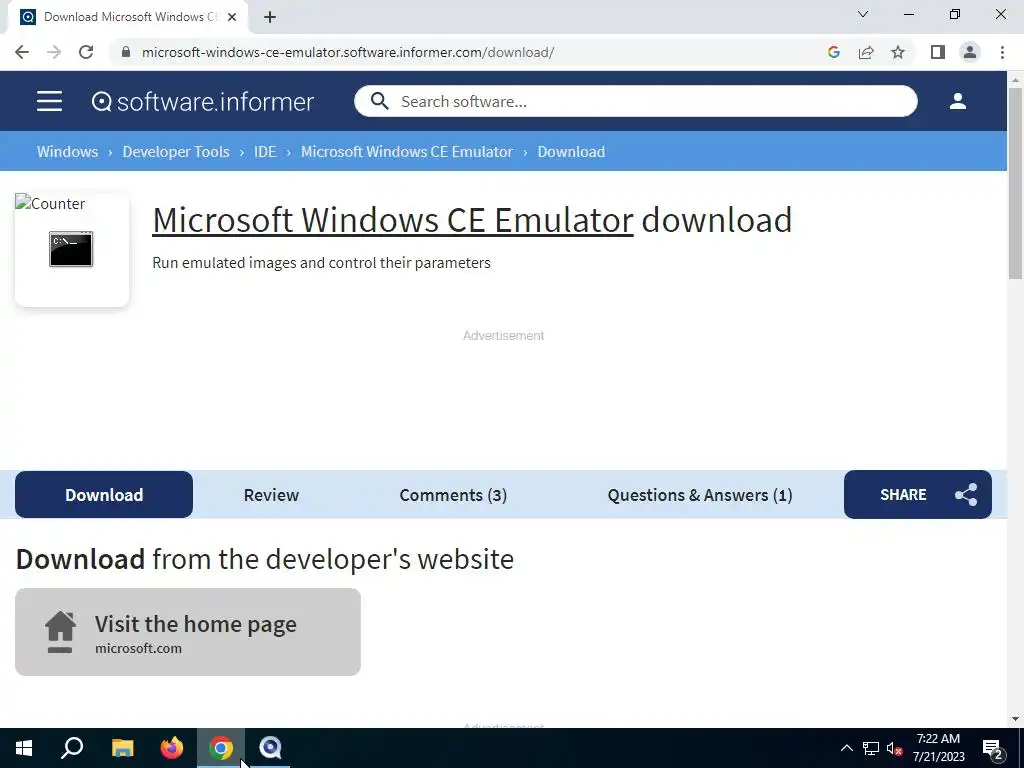Toggle the Chrome side panel
The image size is (1024, 768).
point(938,52)
